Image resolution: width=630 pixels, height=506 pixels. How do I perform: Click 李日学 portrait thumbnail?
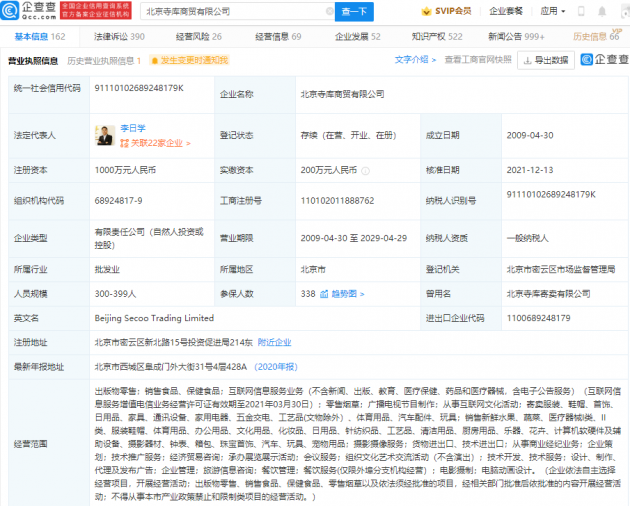(x=105, y=135)
